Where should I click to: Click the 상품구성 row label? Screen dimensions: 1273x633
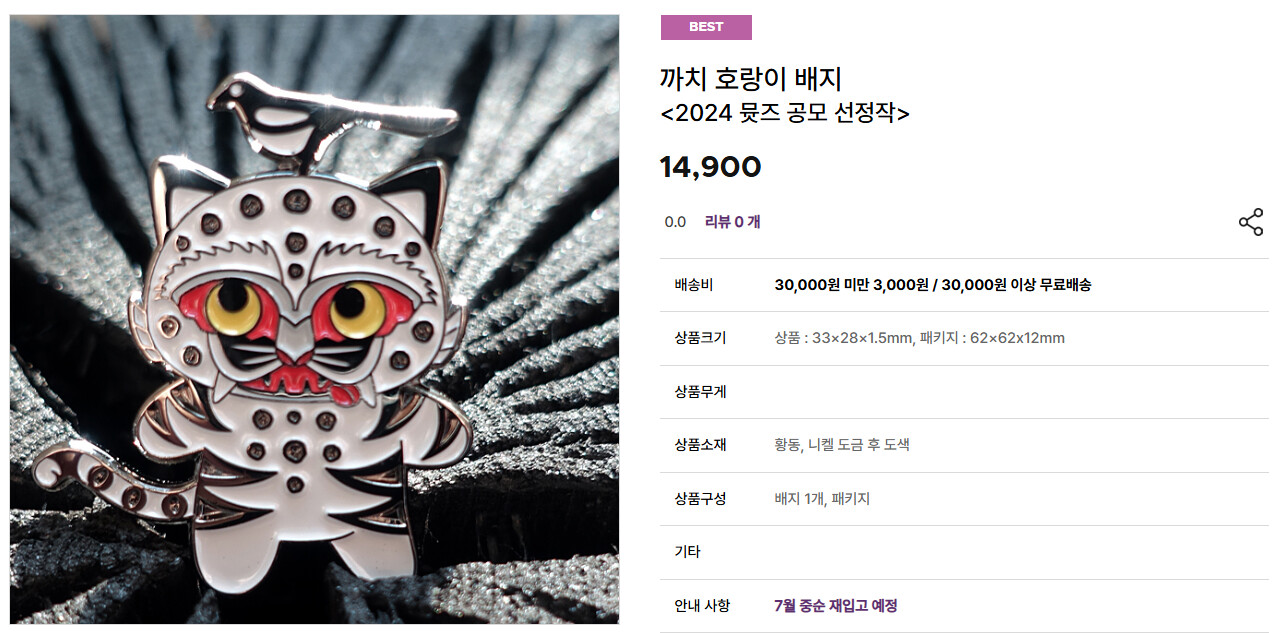(x=701, y=499)
